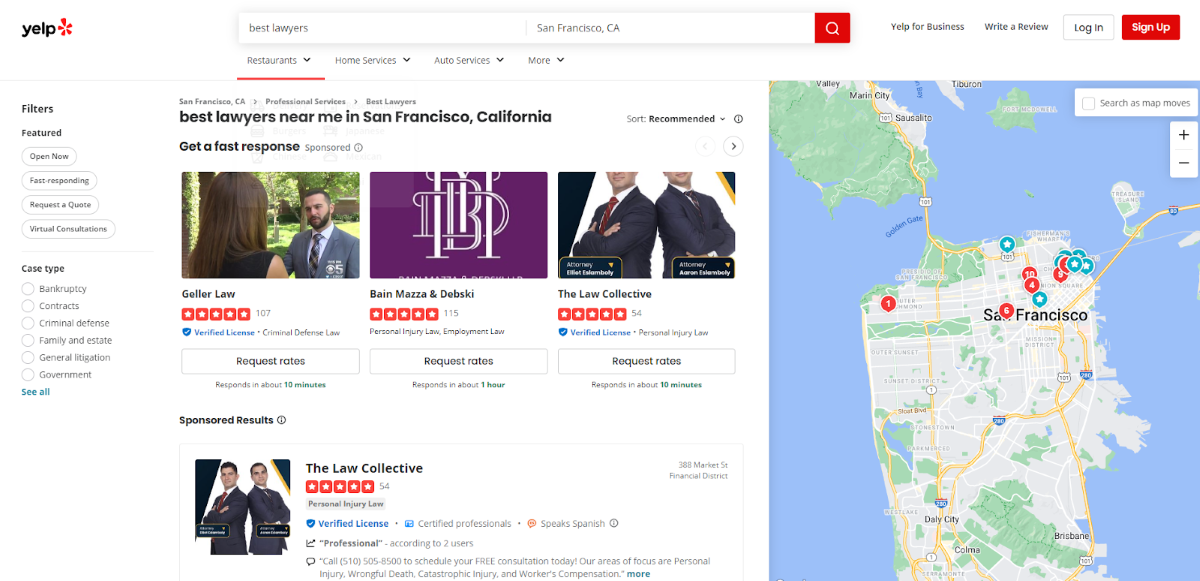Request rates from Geller Law
The width and height of the screenshot is (1200, 581).
pos(270,361)
